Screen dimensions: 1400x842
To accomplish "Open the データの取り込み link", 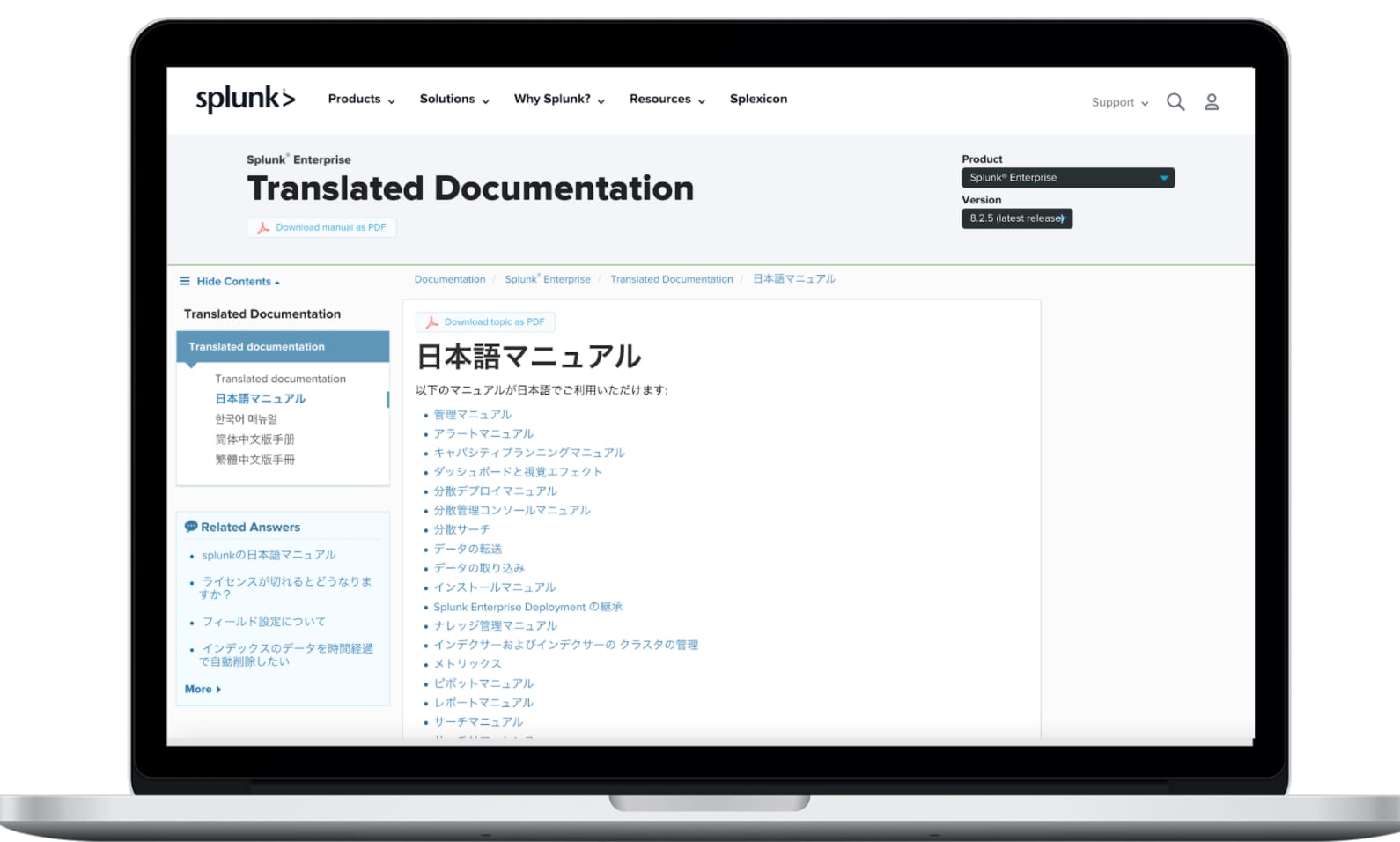I will (479, 568).
